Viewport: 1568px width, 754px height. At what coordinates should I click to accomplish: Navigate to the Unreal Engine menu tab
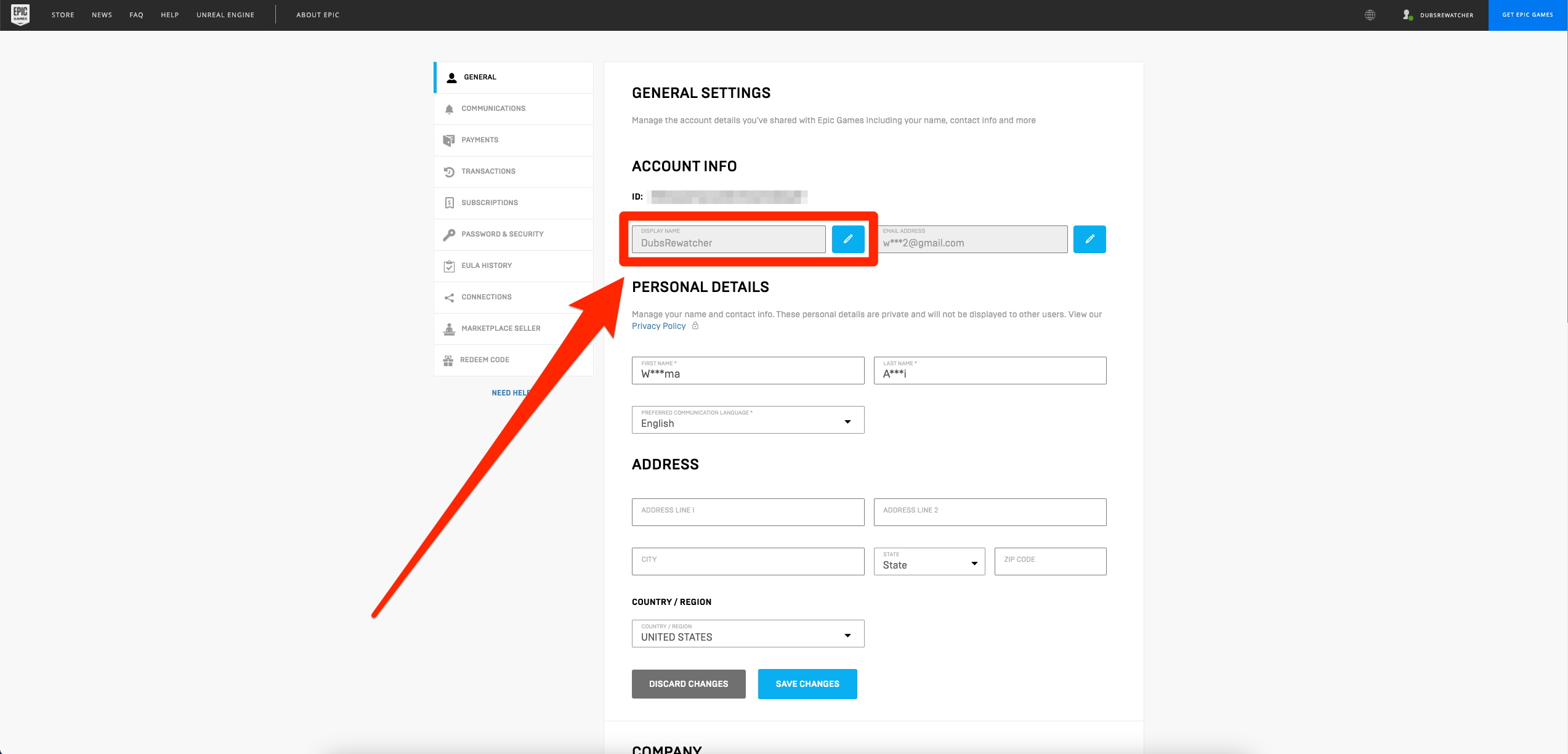tap(225, 15)
